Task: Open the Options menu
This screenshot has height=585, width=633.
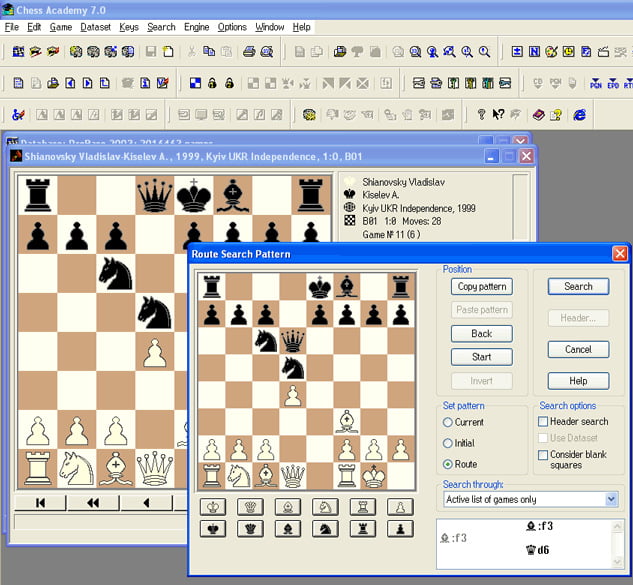Action: (232, 27)
